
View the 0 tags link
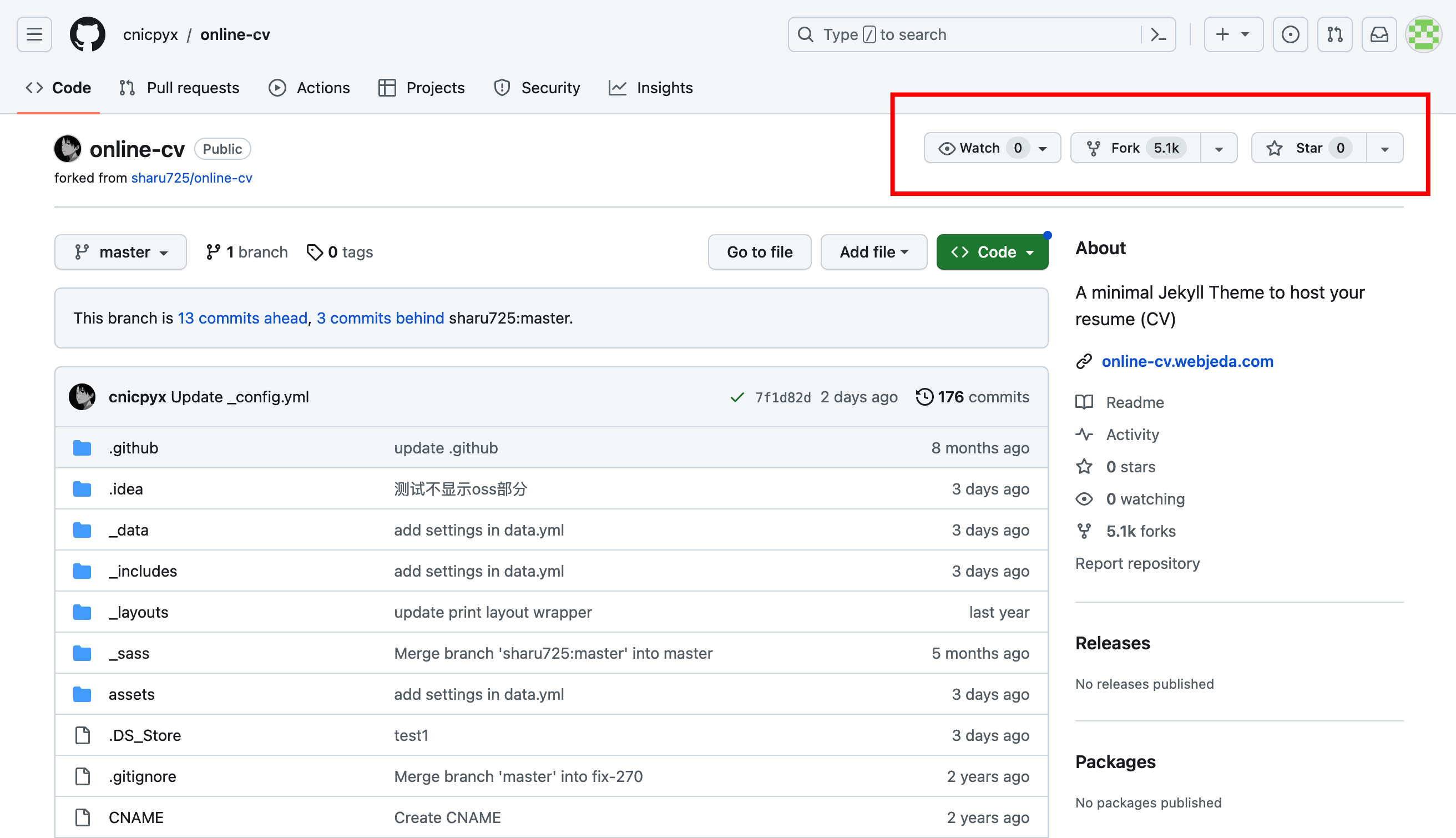click(x=340, y=252)
